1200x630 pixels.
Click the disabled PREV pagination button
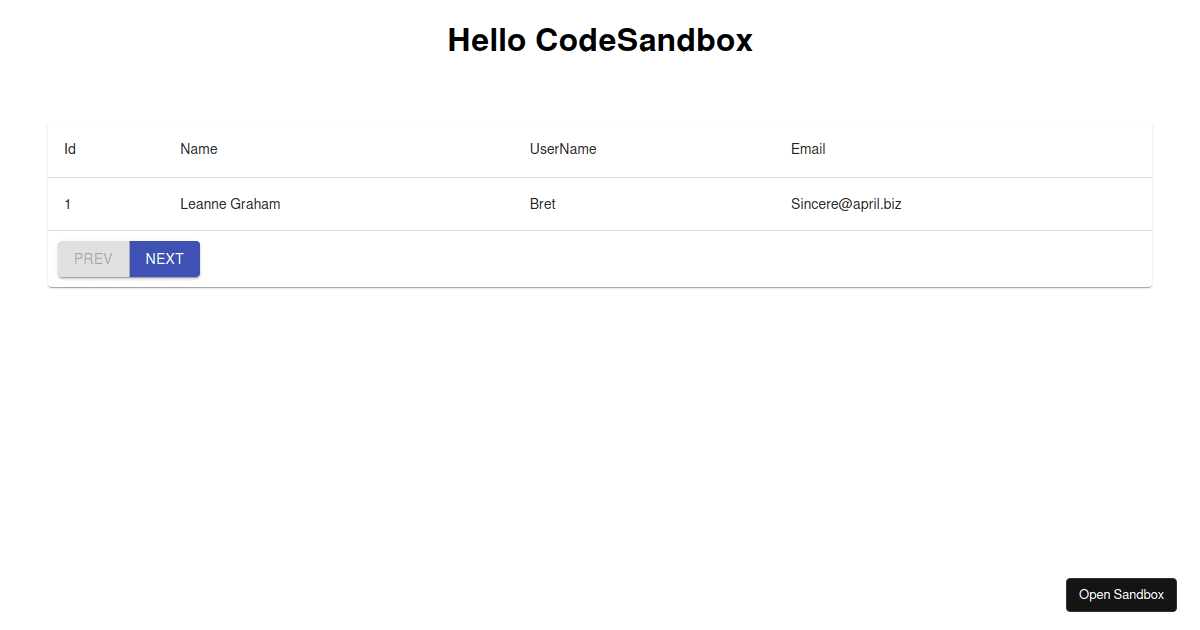coord(93,258)
